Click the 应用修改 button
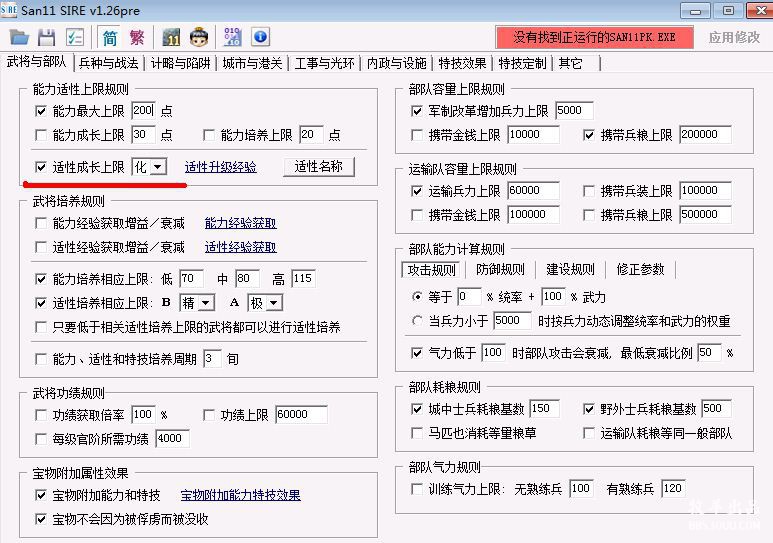The image size is (773, 543). click(734, 37)
